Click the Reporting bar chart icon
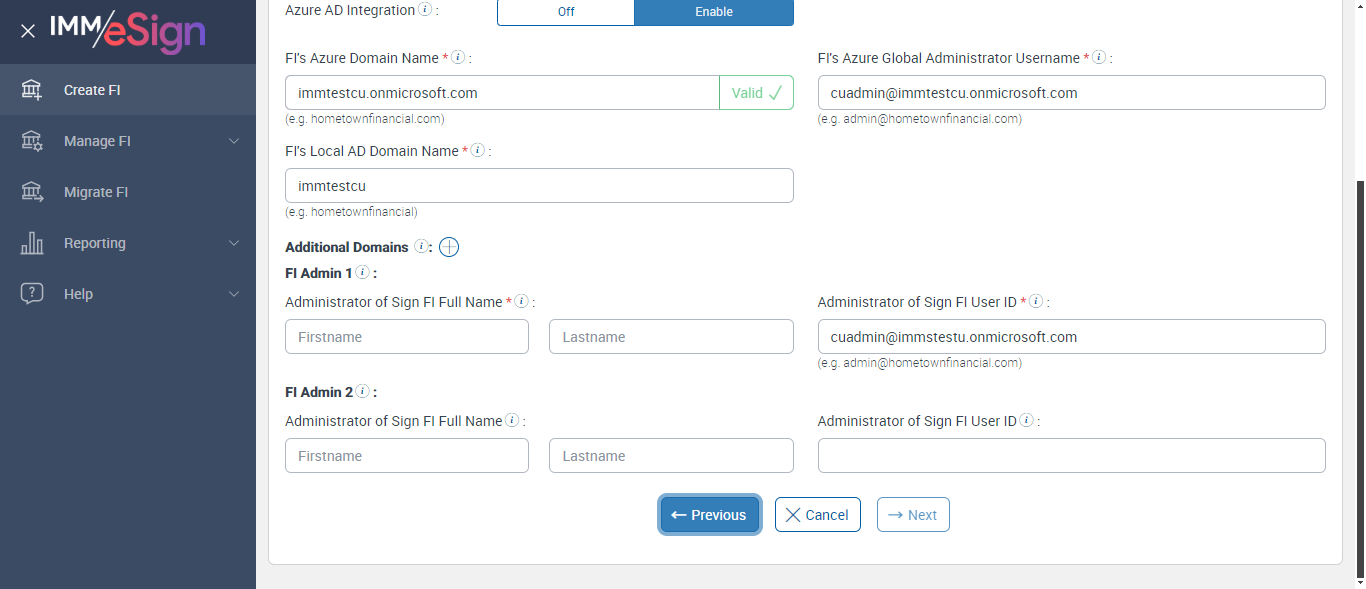1366x589 pixels. pyautogui.click(x=32, y=243)
